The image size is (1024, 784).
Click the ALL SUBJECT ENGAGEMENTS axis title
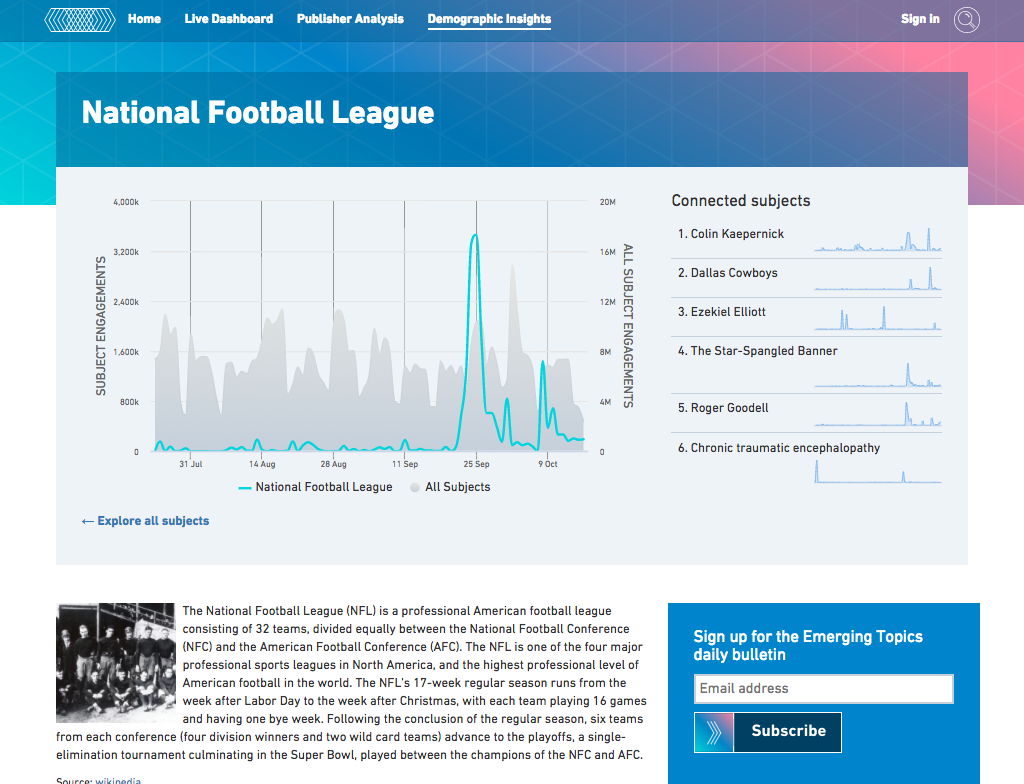click(x=628, y=326)
